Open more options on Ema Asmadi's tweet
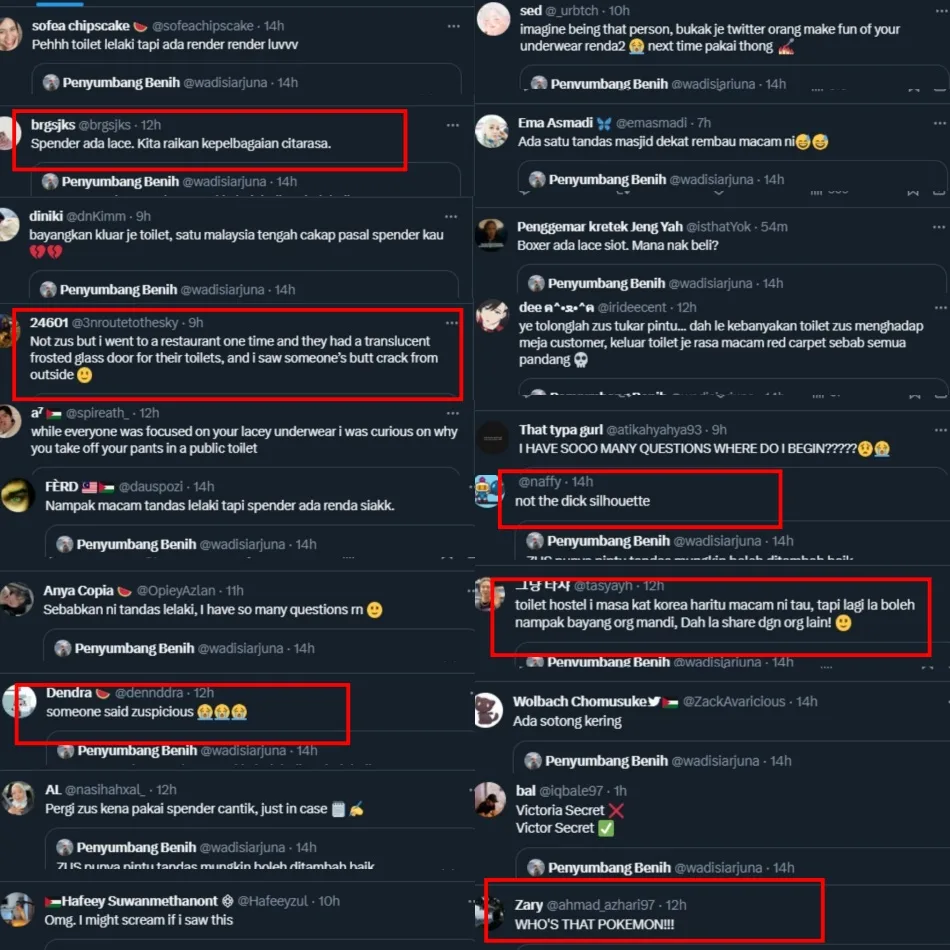 (x=940, y=123)
